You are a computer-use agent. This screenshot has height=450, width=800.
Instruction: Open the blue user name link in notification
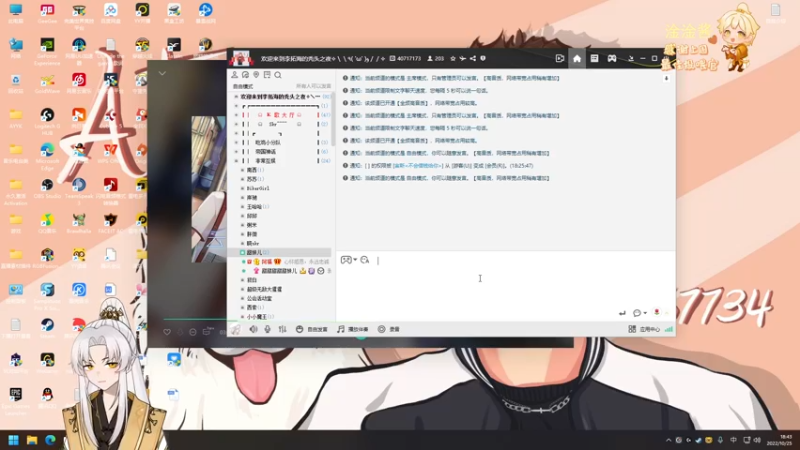(417, 166)
